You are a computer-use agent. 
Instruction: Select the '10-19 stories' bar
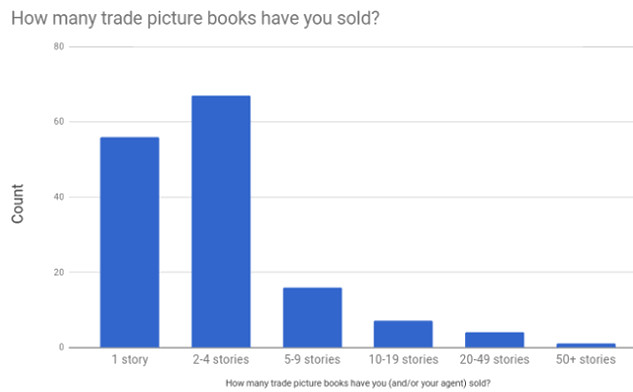click(403, 334)
